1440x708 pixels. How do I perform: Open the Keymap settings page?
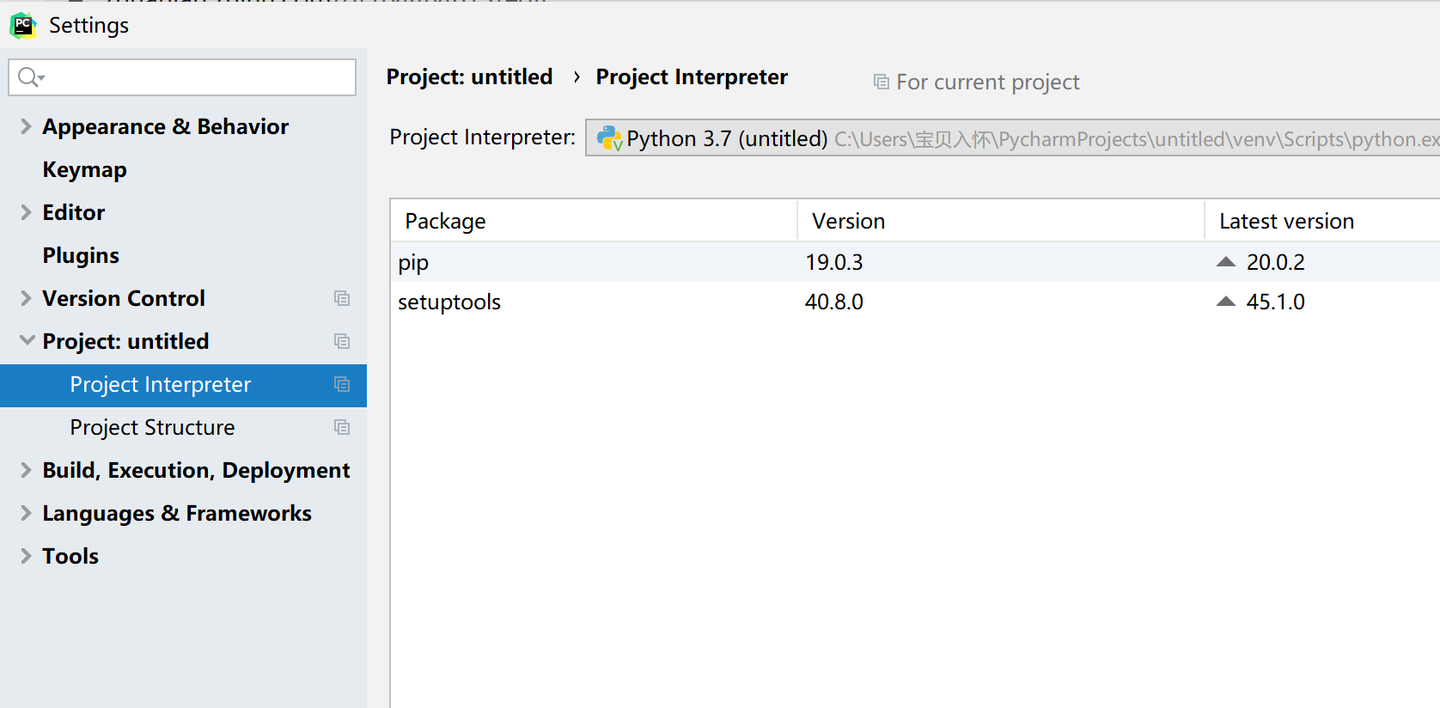click(x=84, y=169)
